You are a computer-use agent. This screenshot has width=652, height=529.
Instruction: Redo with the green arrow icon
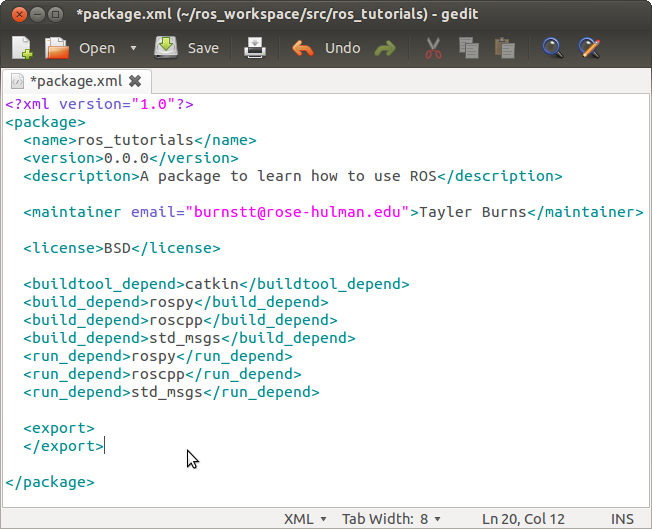[385, 49]
